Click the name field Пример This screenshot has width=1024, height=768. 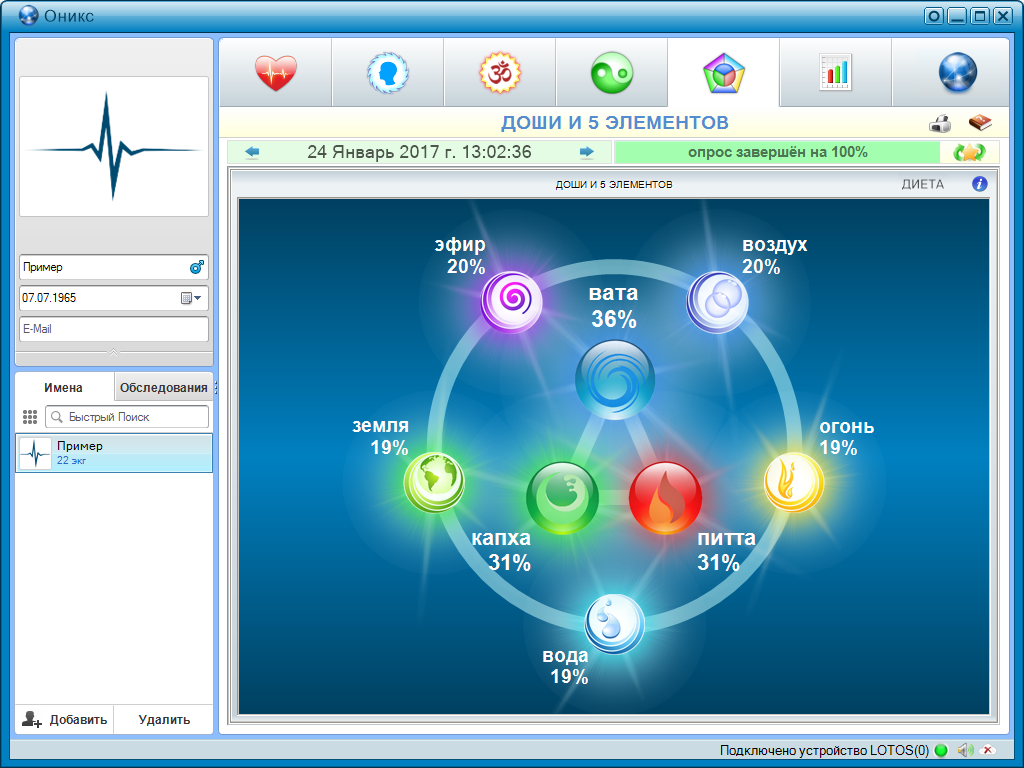point(114,267)
